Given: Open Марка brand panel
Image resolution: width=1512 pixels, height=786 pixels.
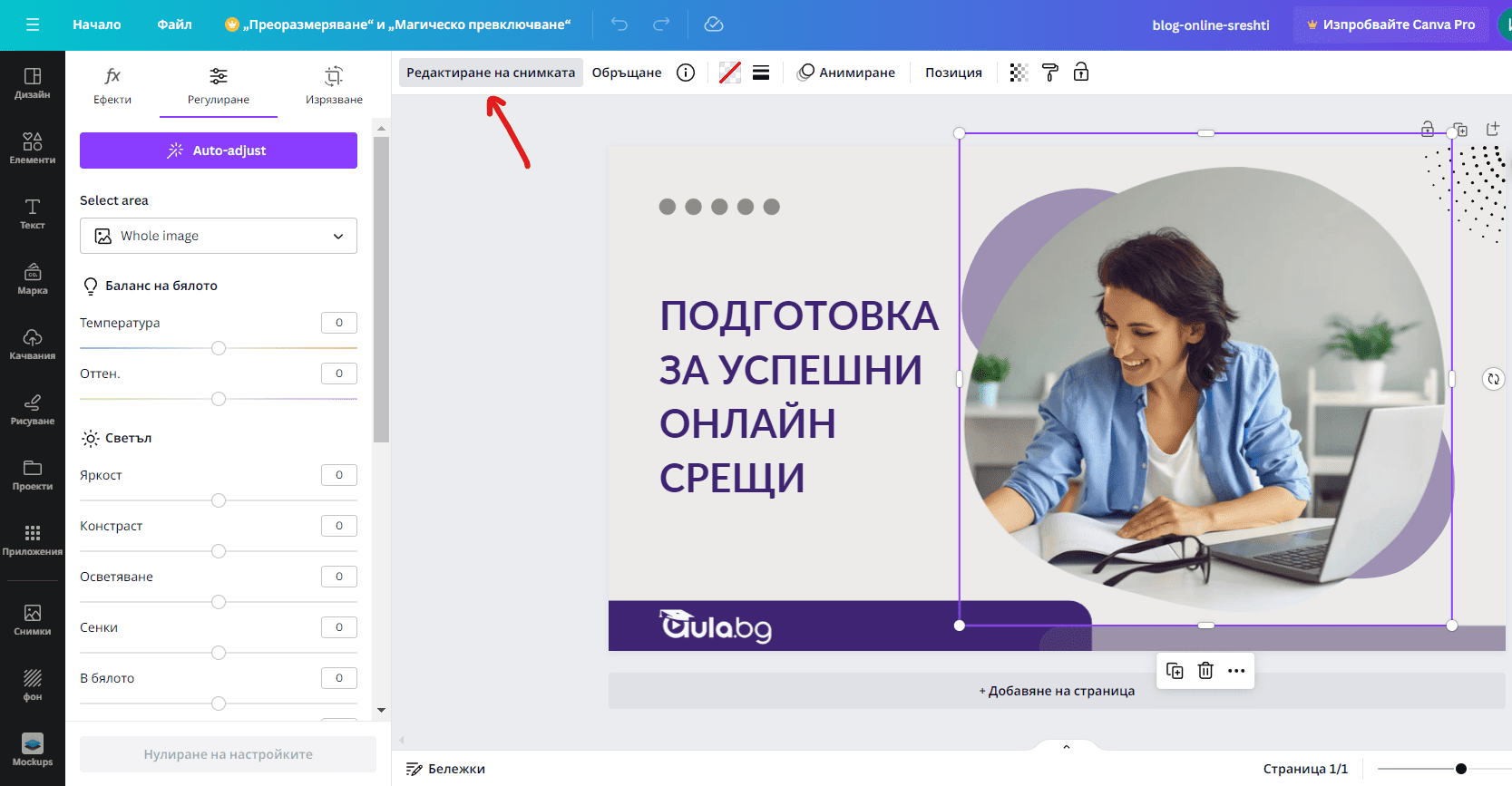Looking at the screenshot, I should tap(33, 278).
